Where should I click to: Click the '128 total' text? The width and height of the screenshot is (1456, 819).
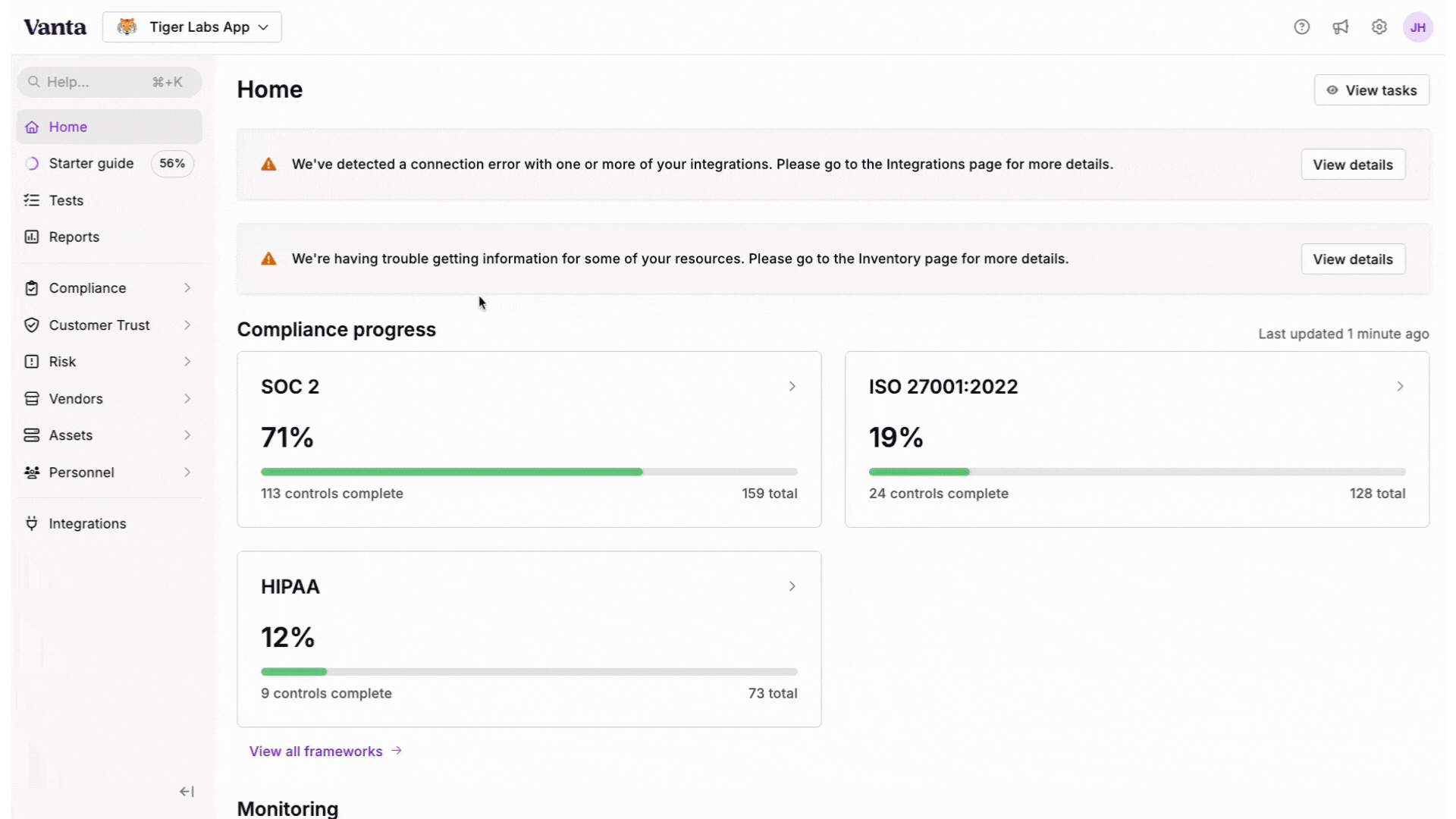tap(1377, 494)
